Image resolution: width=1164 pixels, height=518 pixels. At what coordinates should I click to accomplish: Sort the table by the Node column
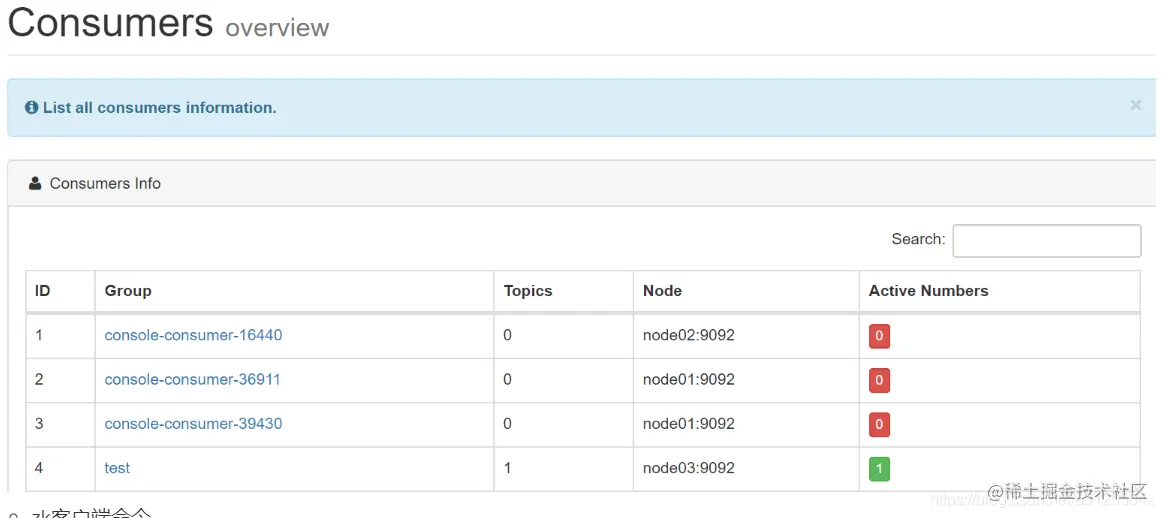click(662, 291)
